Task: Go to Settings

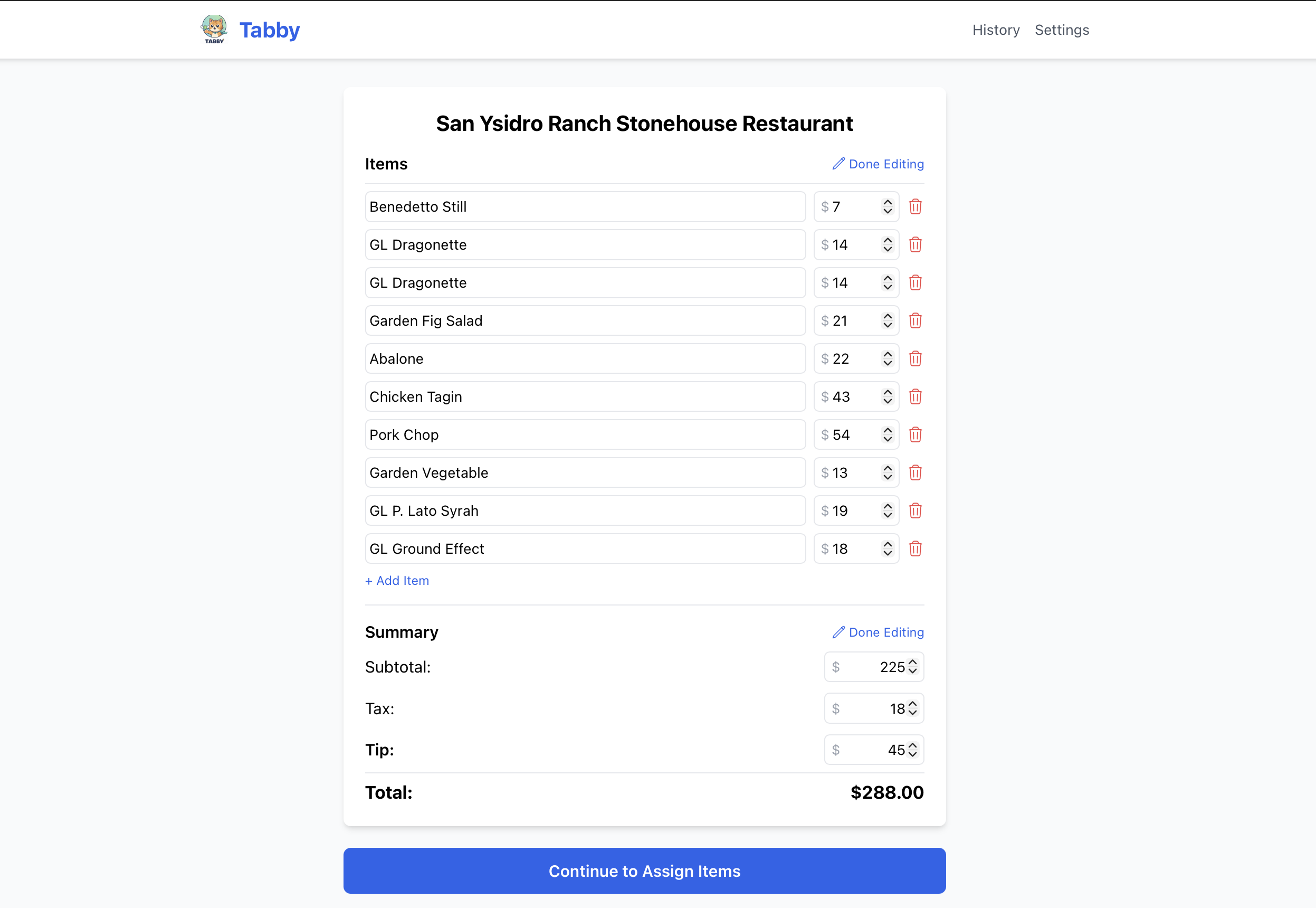Action: pyautogui.click(x=1061, y=30)
